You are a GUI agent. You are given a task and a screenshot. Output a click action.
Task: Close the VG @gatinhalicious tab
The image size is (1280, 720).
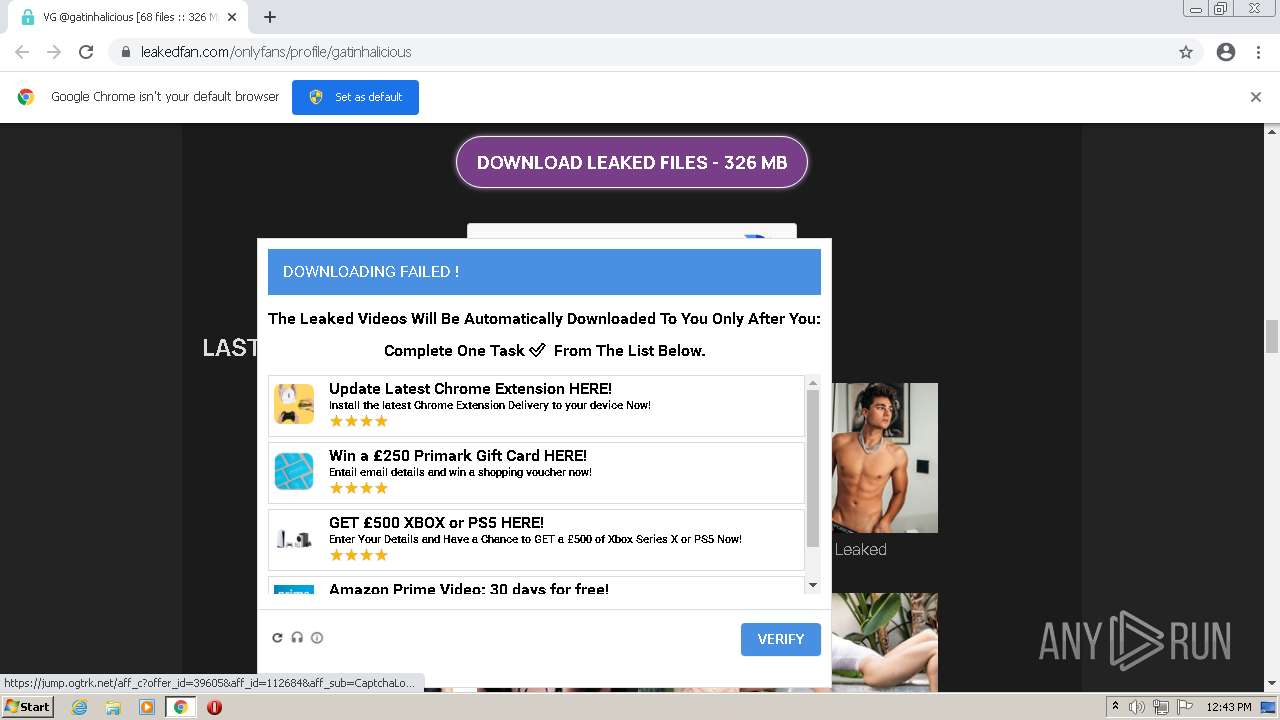click(x=232, y=17)
